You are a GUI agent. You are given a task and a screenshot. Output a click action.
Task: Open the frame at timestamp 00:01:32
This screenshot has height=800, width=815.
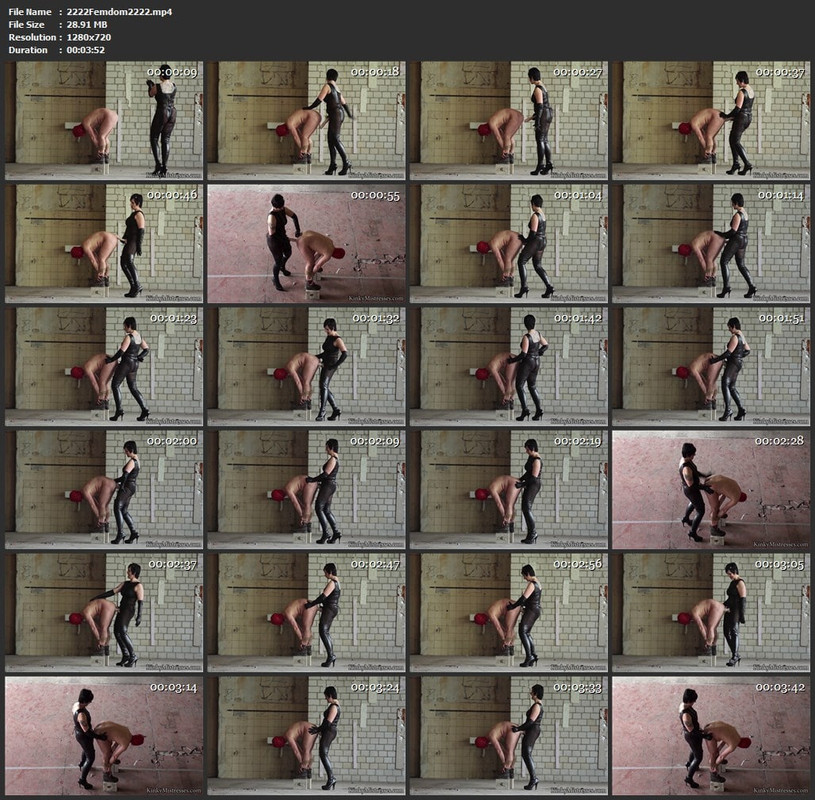point(306,366)
